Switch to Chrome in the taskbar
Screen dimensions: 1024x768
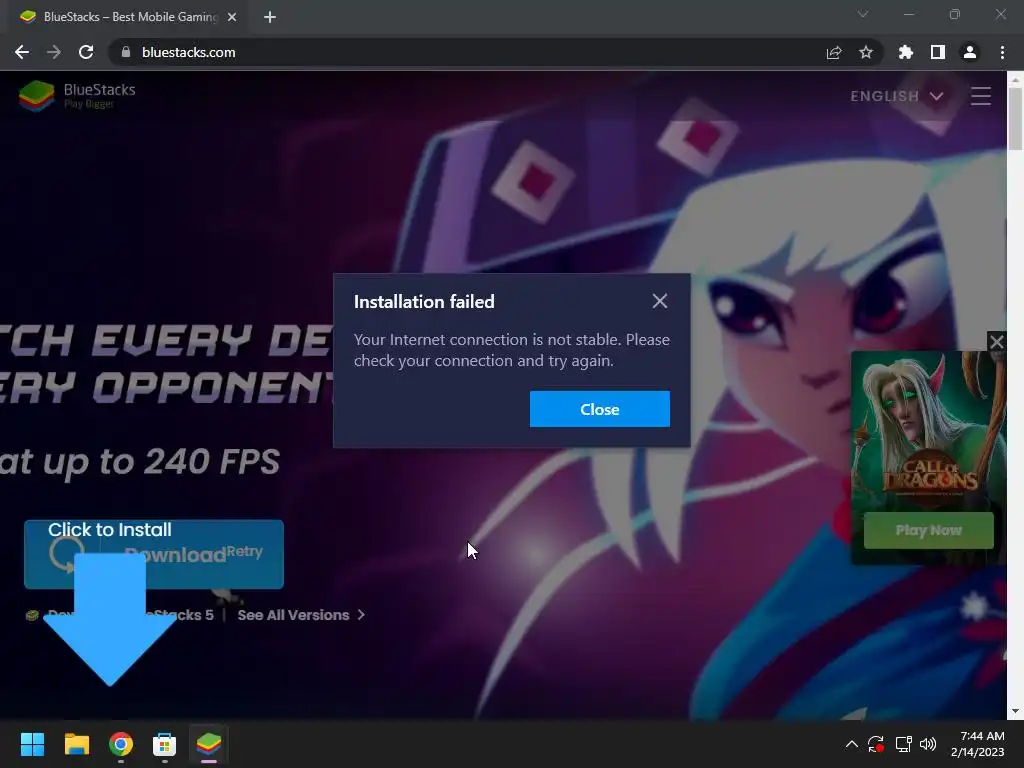(x=121, y=744)
